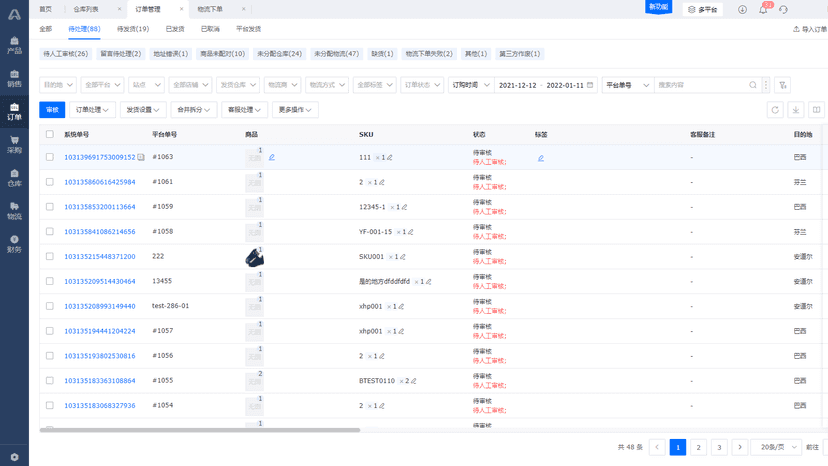Open the notification bell

pyautogui.click(x=763, y=10)
